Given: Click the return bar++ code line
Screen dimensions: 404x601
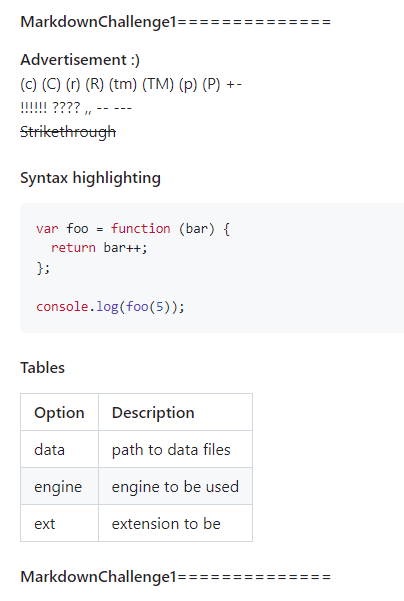Looking at the screenshot, I should coord(99,248).
